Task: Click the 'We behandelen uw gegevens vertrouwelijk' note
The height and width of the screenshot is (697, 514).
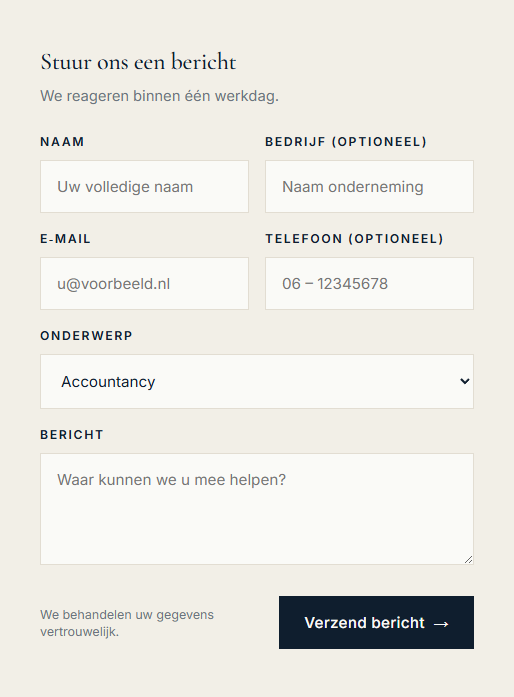Action: coord(127,623)
